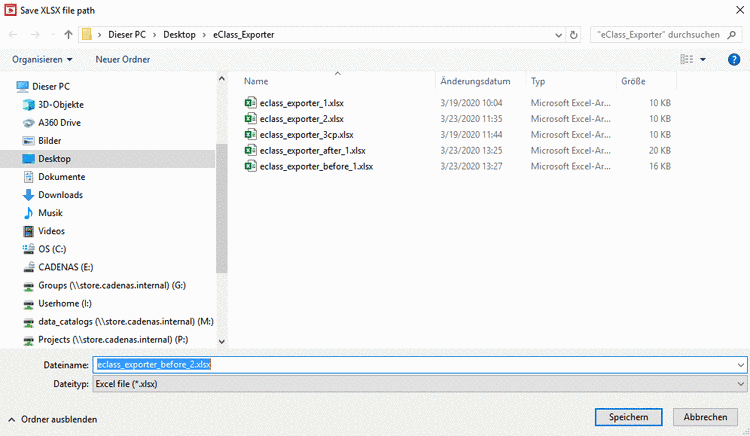The width and height of the screenshot is (750, 436).
Task: Refresh the current folder view
Action: tap(574, 35)
